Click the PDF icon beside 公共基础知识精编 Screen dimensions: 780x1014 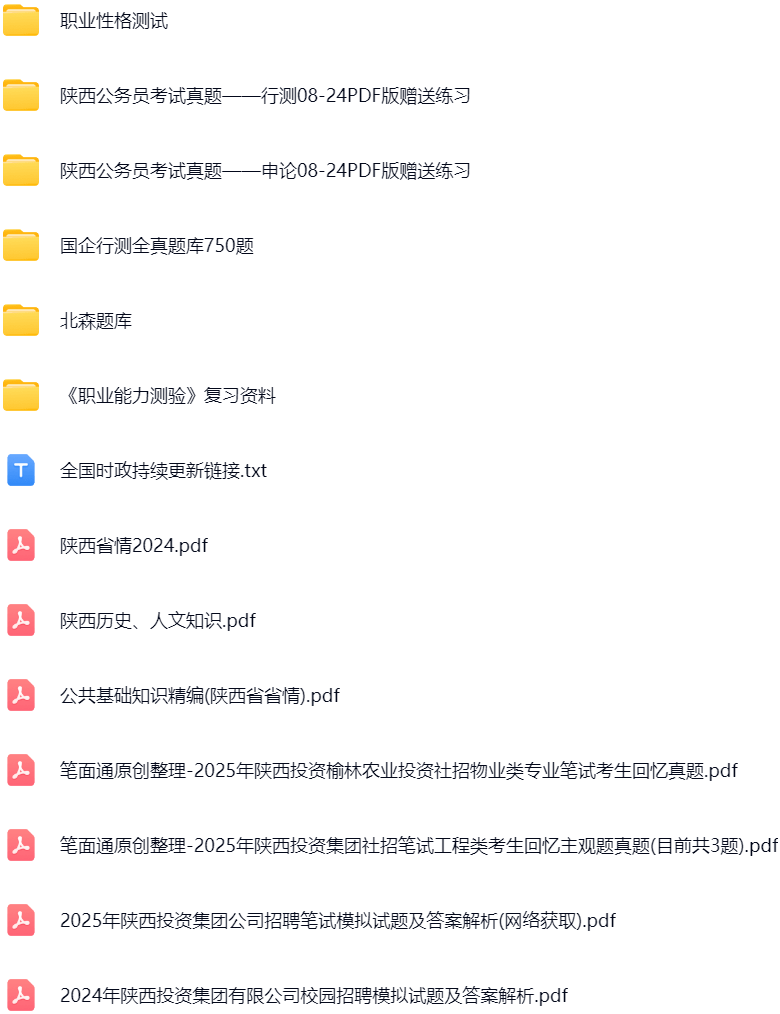pos(20,696)
